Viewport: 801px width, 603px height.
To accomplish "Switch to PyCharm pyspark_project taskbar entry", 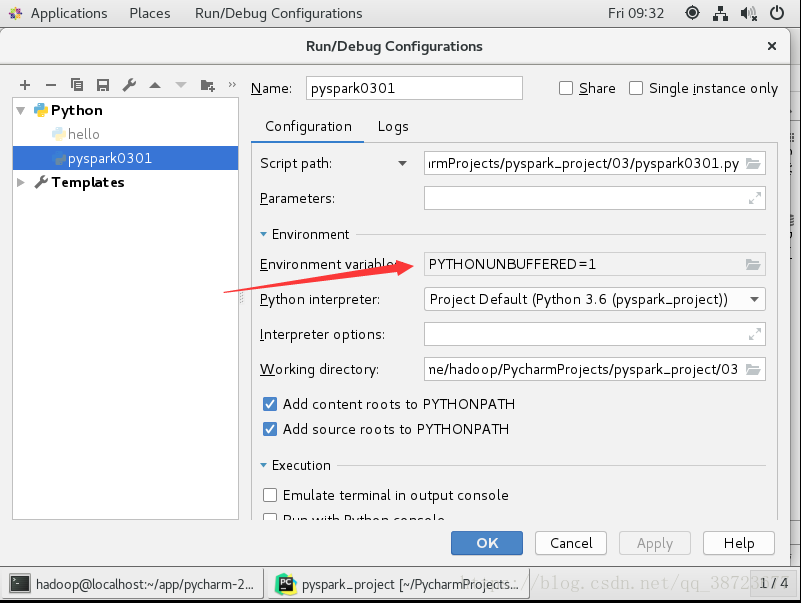I will (397, 584).
